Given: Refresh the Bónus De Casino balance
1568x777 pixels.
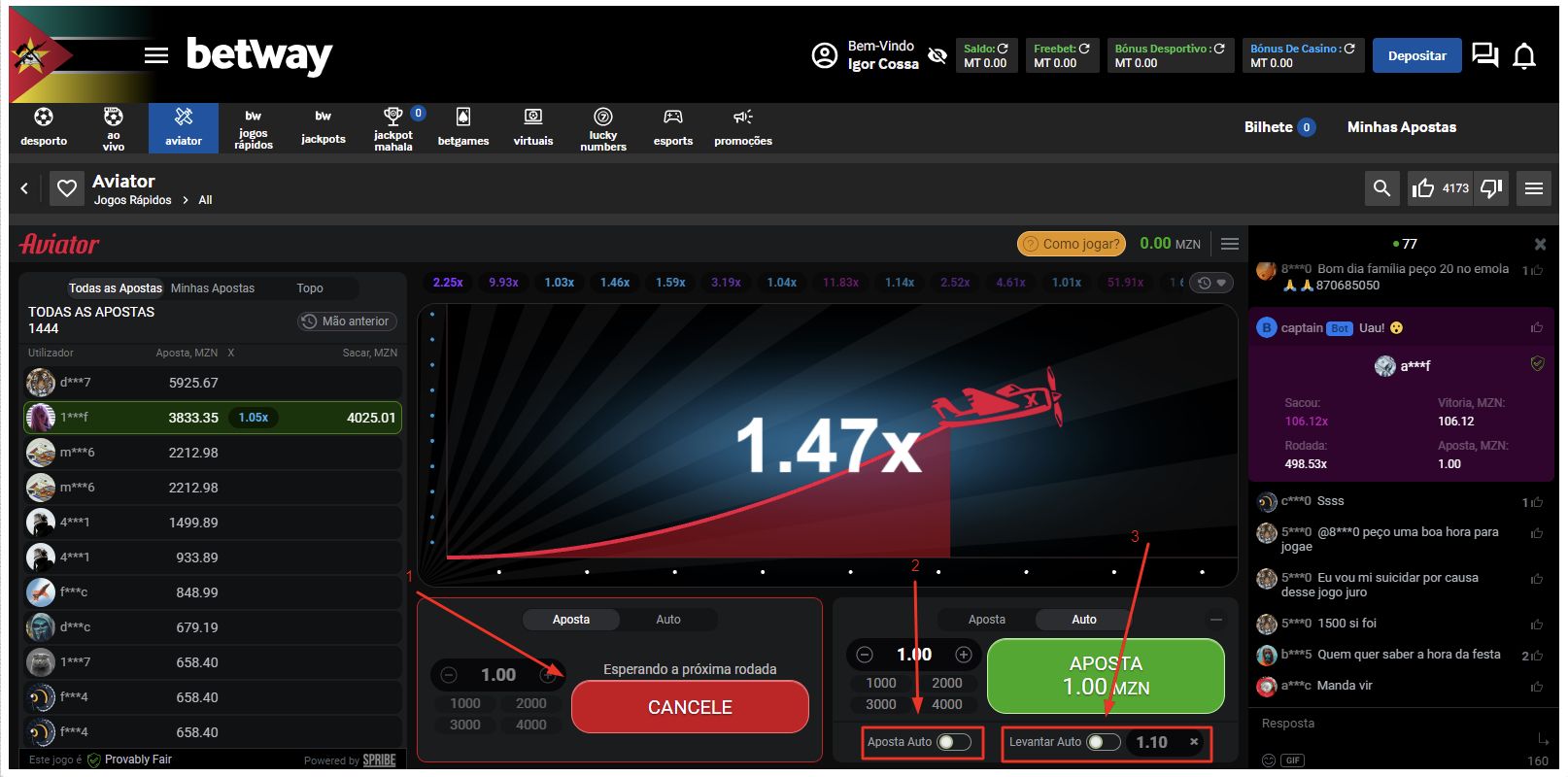Looking at the screenshot, I should tap(1349, 48).
